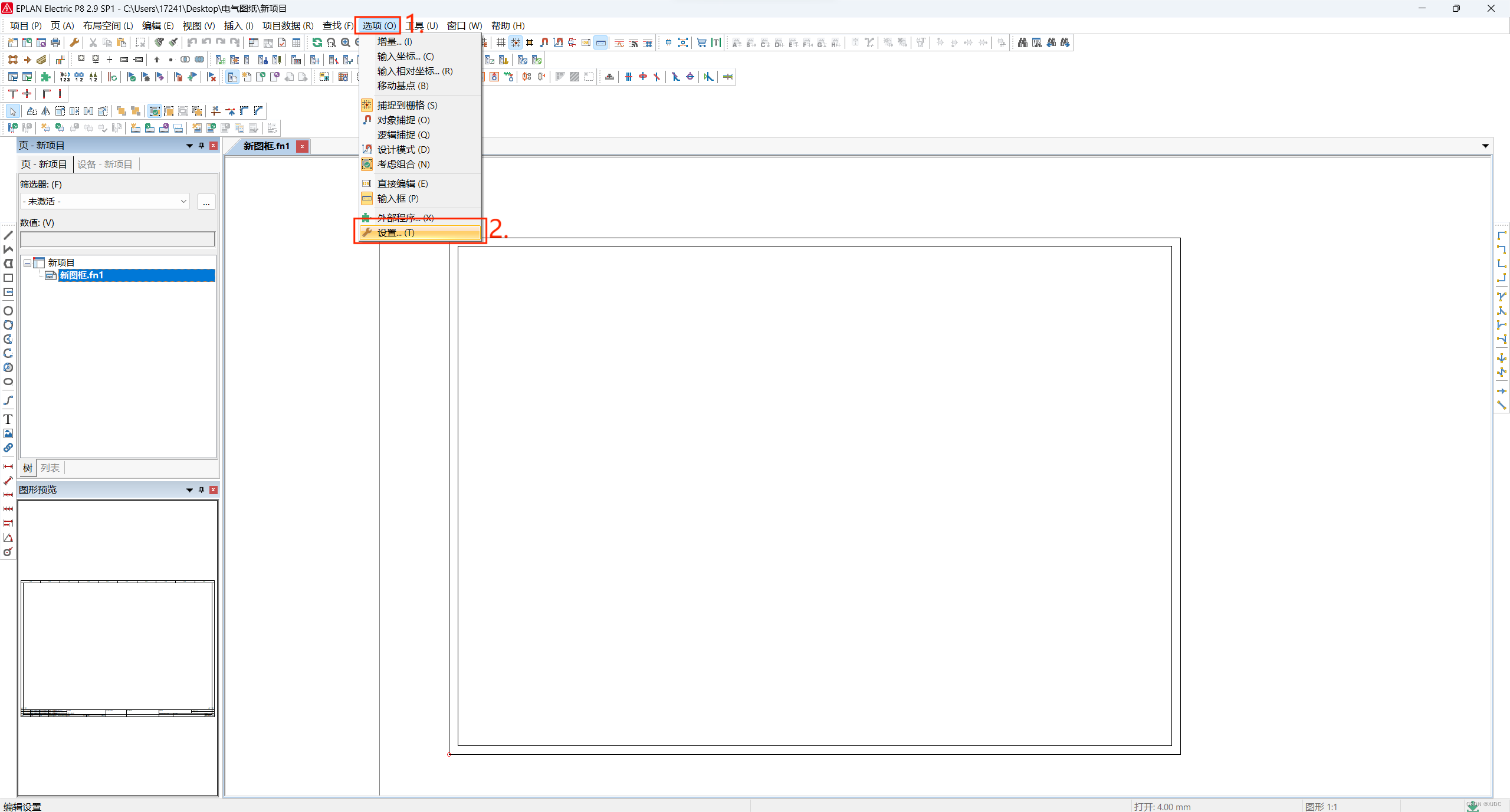Switch to 列表 list view tab
The image size is (1510, 812).
50,468
